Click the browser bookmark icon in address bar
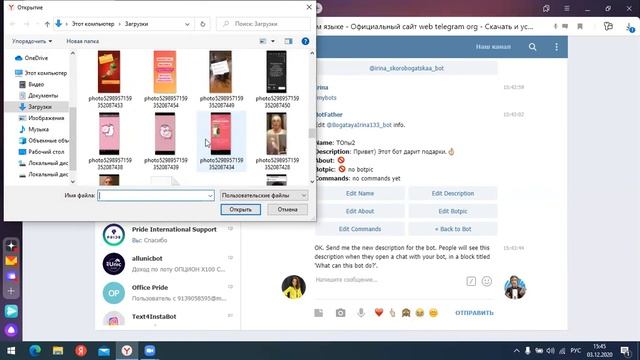The width and height of the screenshot is (640, 360). tap(580, 27)
